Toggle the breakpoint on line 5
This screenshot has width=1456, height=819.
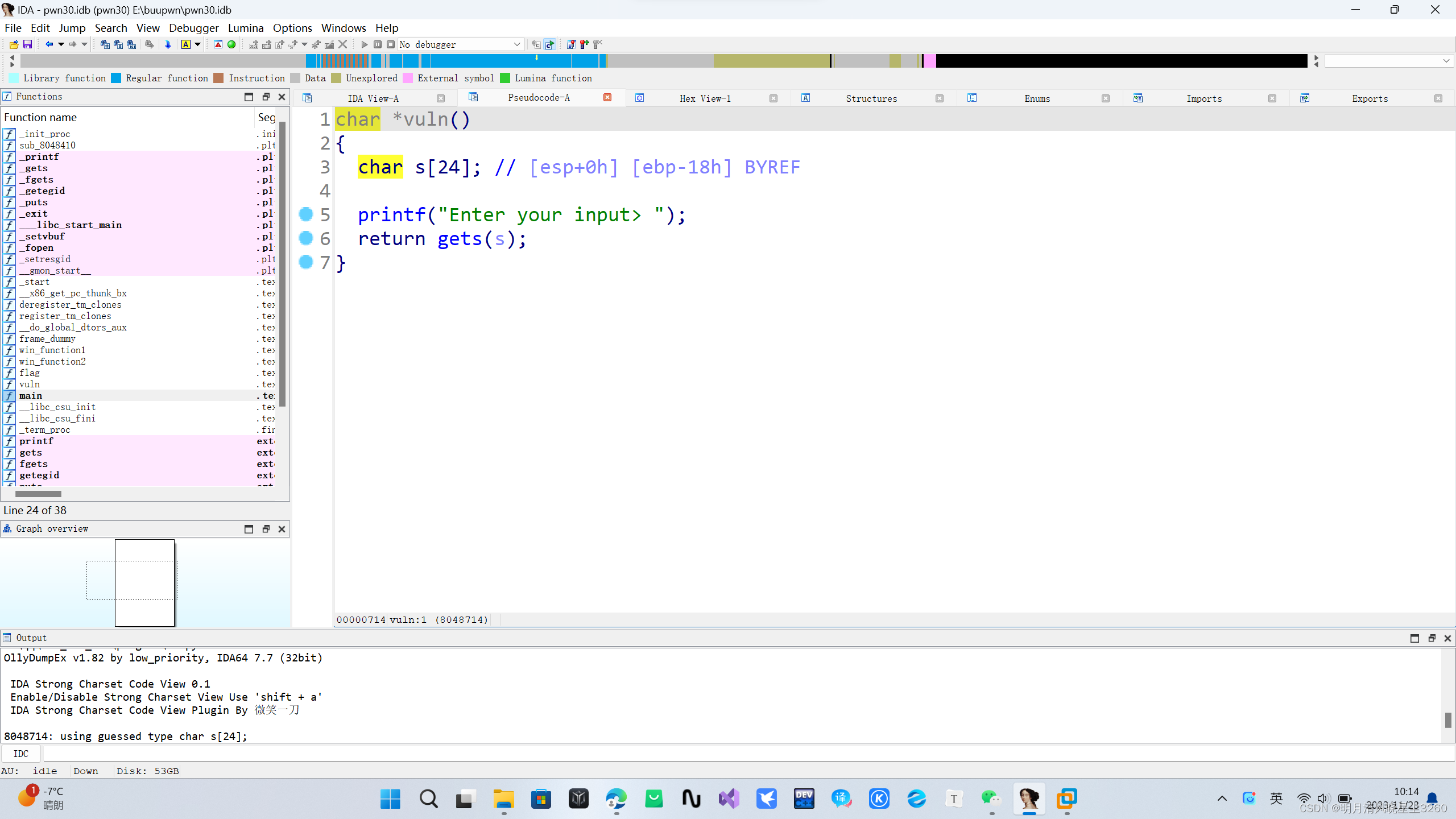point(306,214)
